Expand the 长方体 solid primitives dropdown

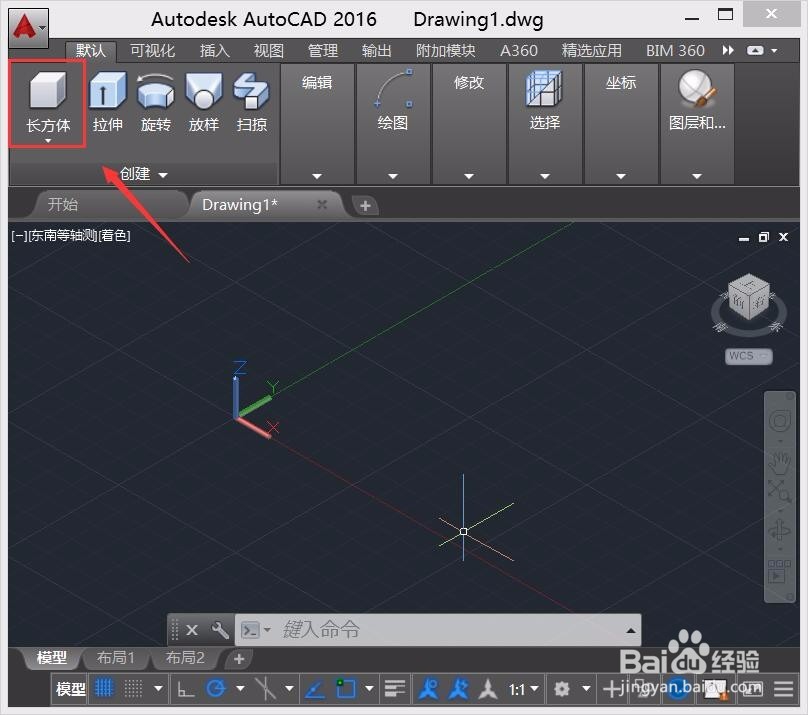point(48,141)
